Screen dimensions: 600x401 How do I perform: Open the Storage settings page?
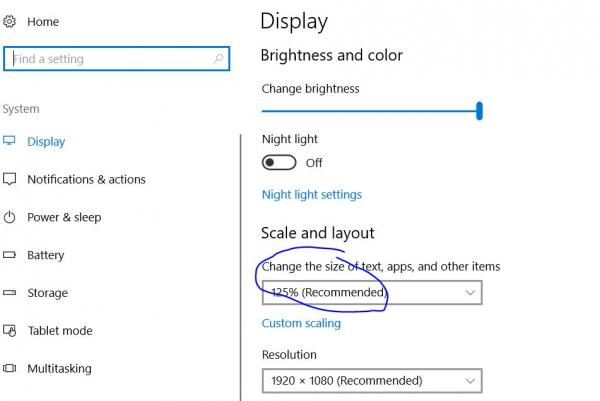pos(47,293)
